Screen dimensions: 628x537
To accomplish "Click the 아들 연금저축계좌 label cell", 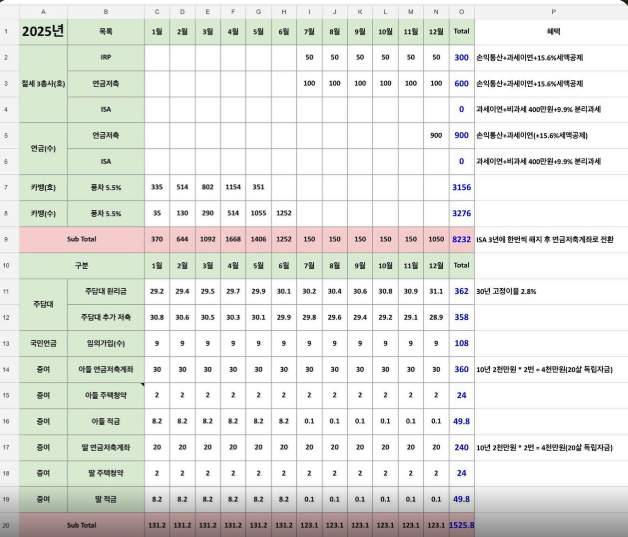I will 106,369.
